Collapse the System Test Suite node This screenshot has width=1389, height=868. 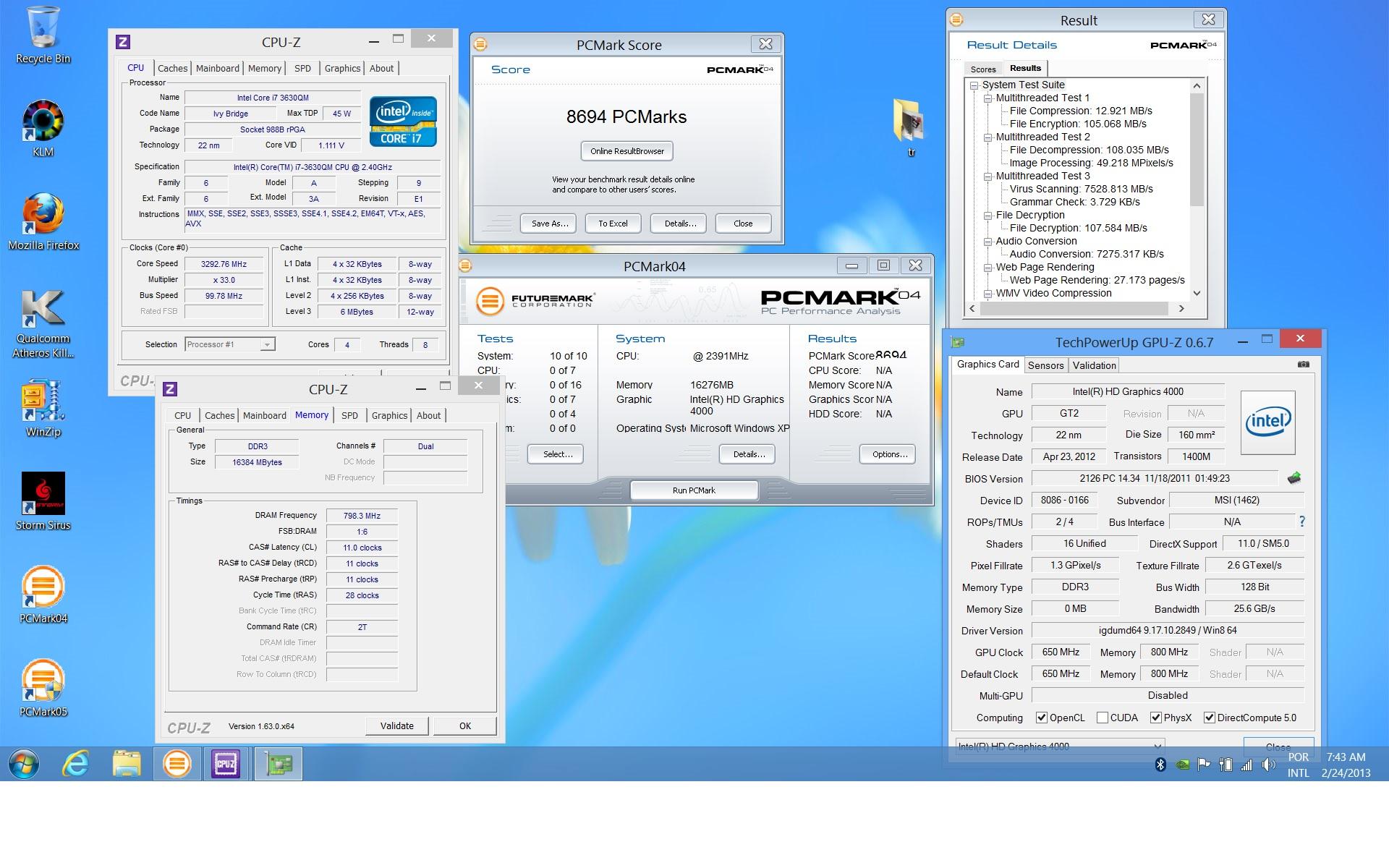tap(974, 85)
